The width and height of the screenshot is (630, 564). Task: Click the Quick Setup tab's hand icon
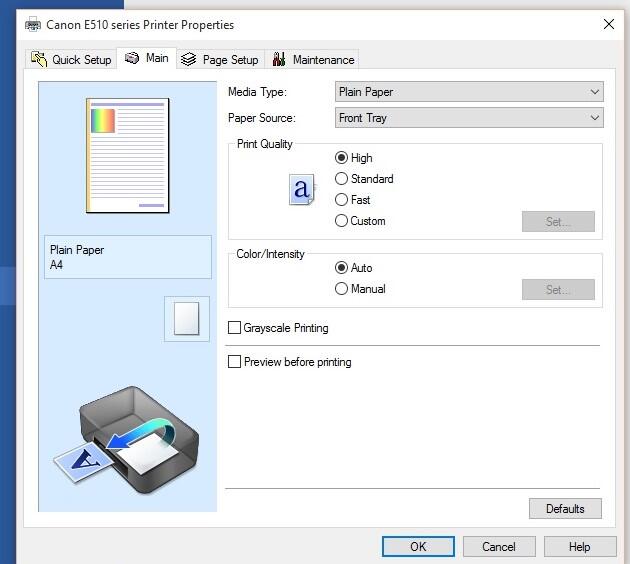pos(39,59)
